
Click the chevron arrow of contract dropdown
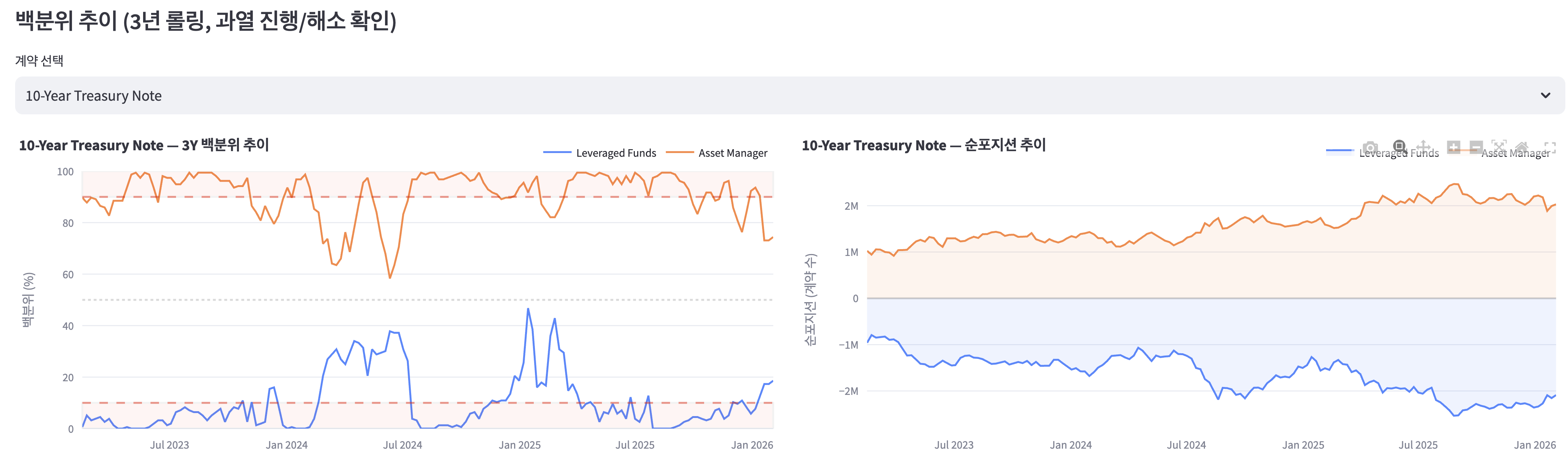[1545, 95]
